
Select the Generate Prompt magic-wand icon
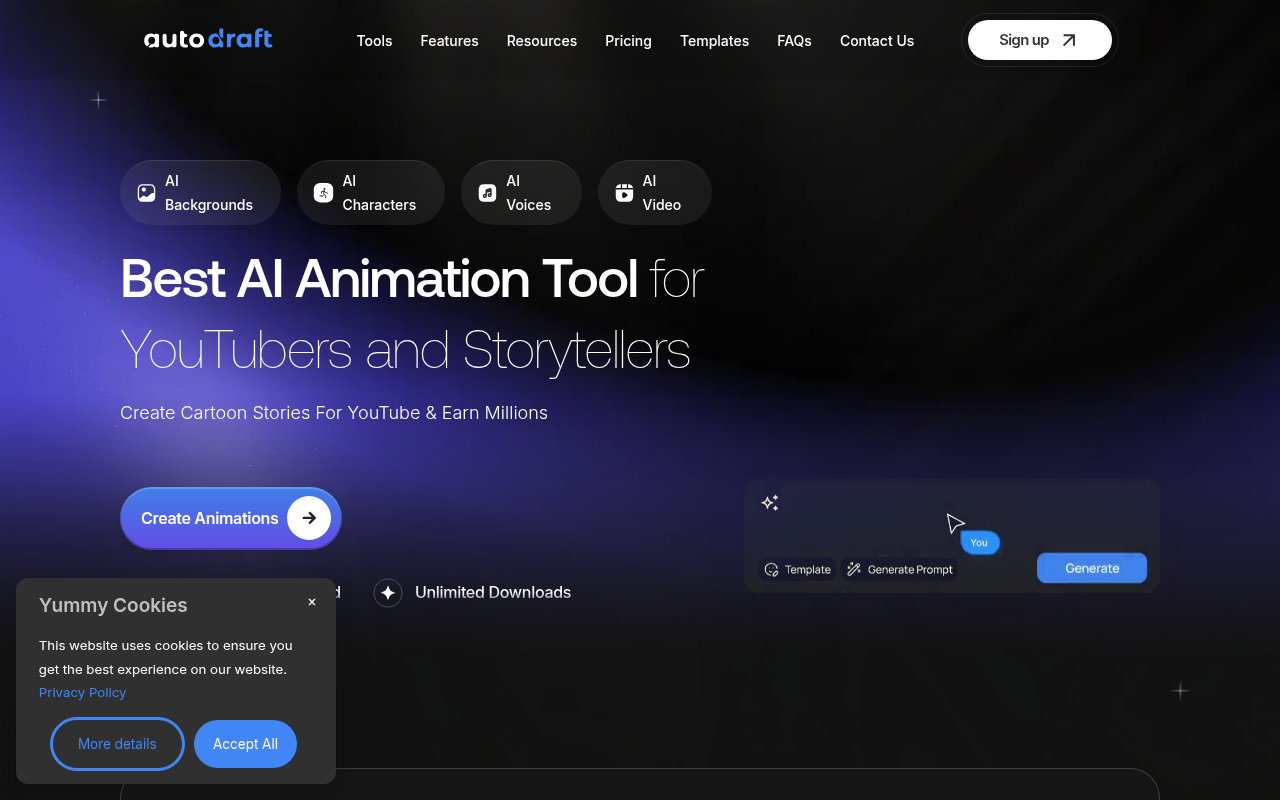(x=853, y=569)
